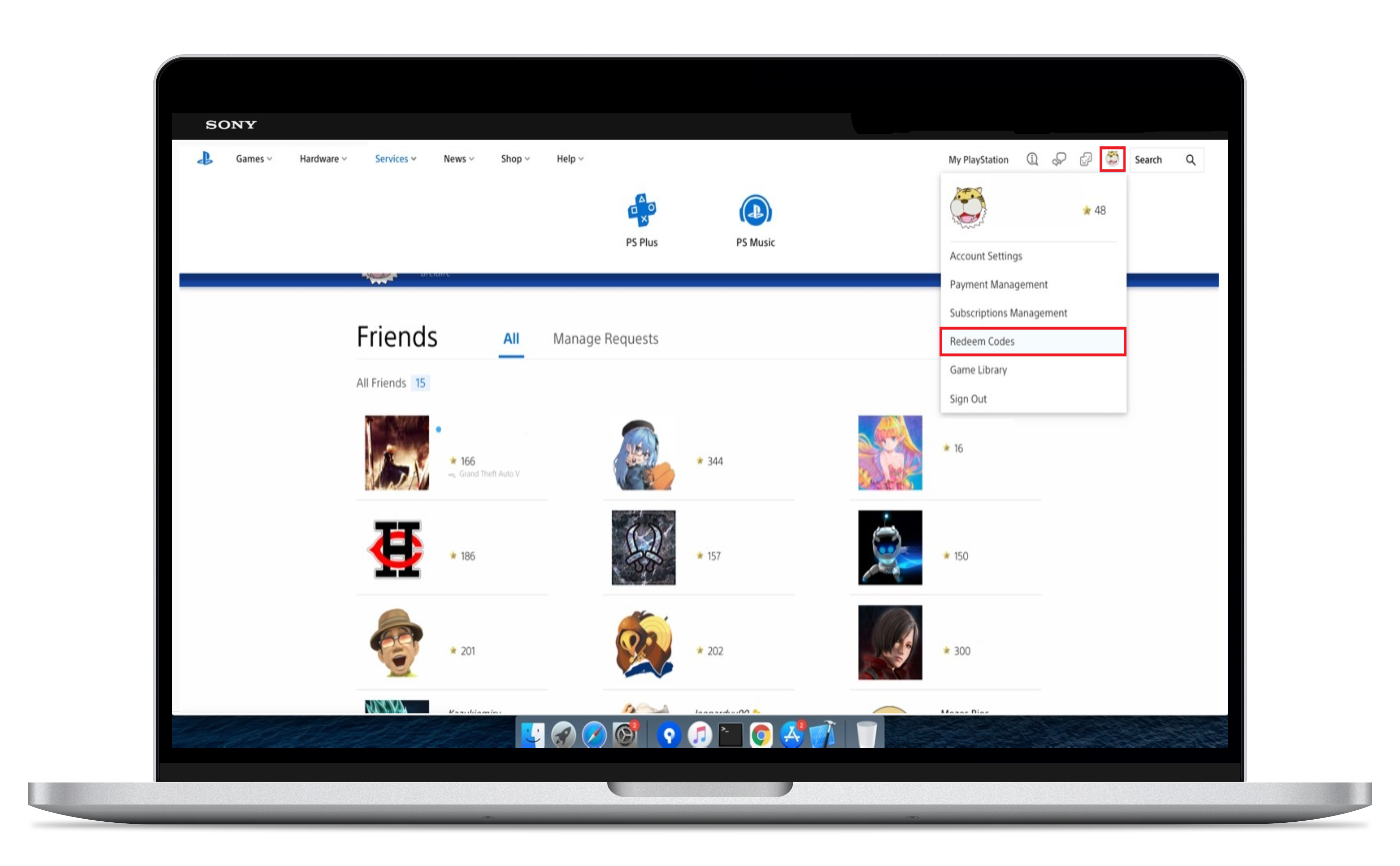
Task: Open the messages chat bubbles icon
Action: click(1059, 159)
